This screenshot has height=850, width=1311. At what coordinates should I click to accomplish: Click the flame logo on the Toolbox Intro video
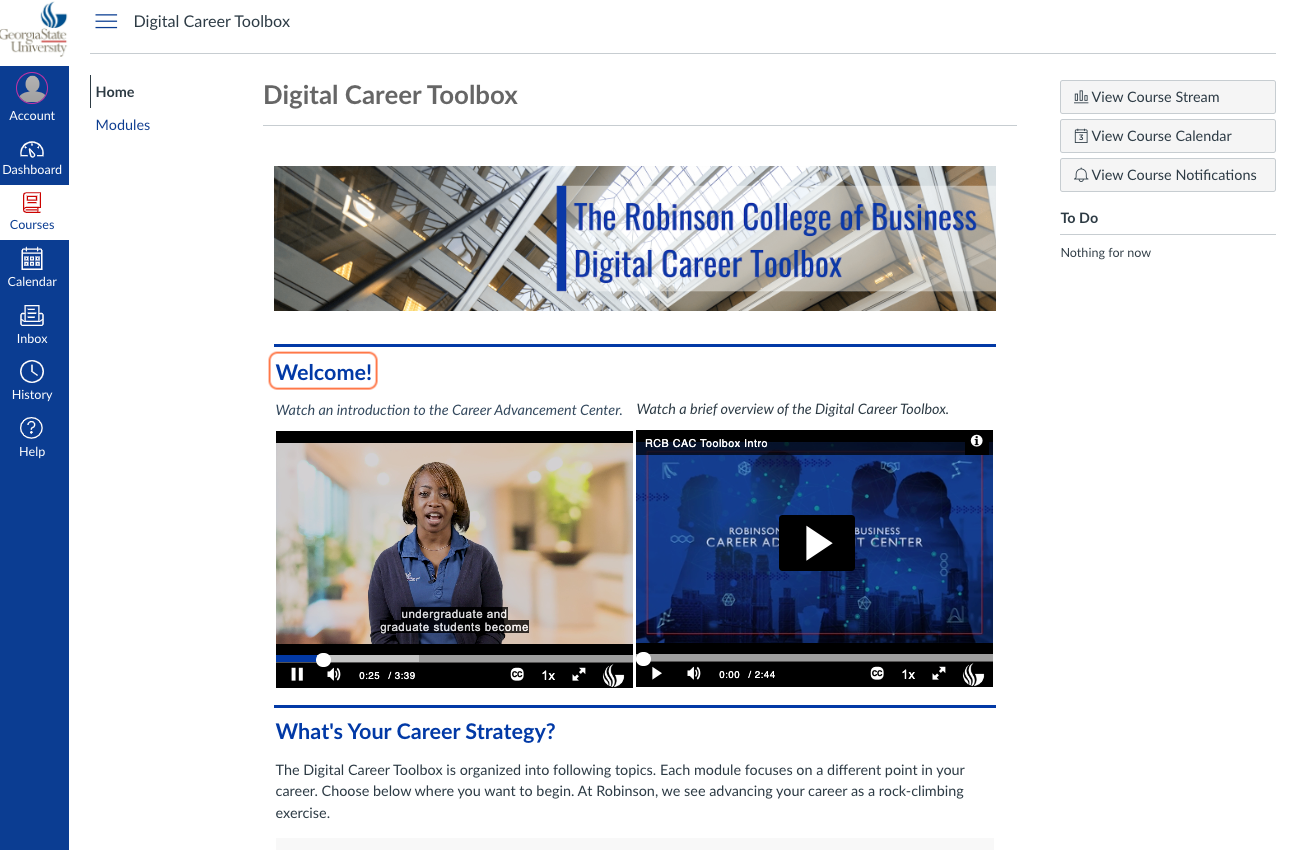pyautogui.click(x=972, y=675)
